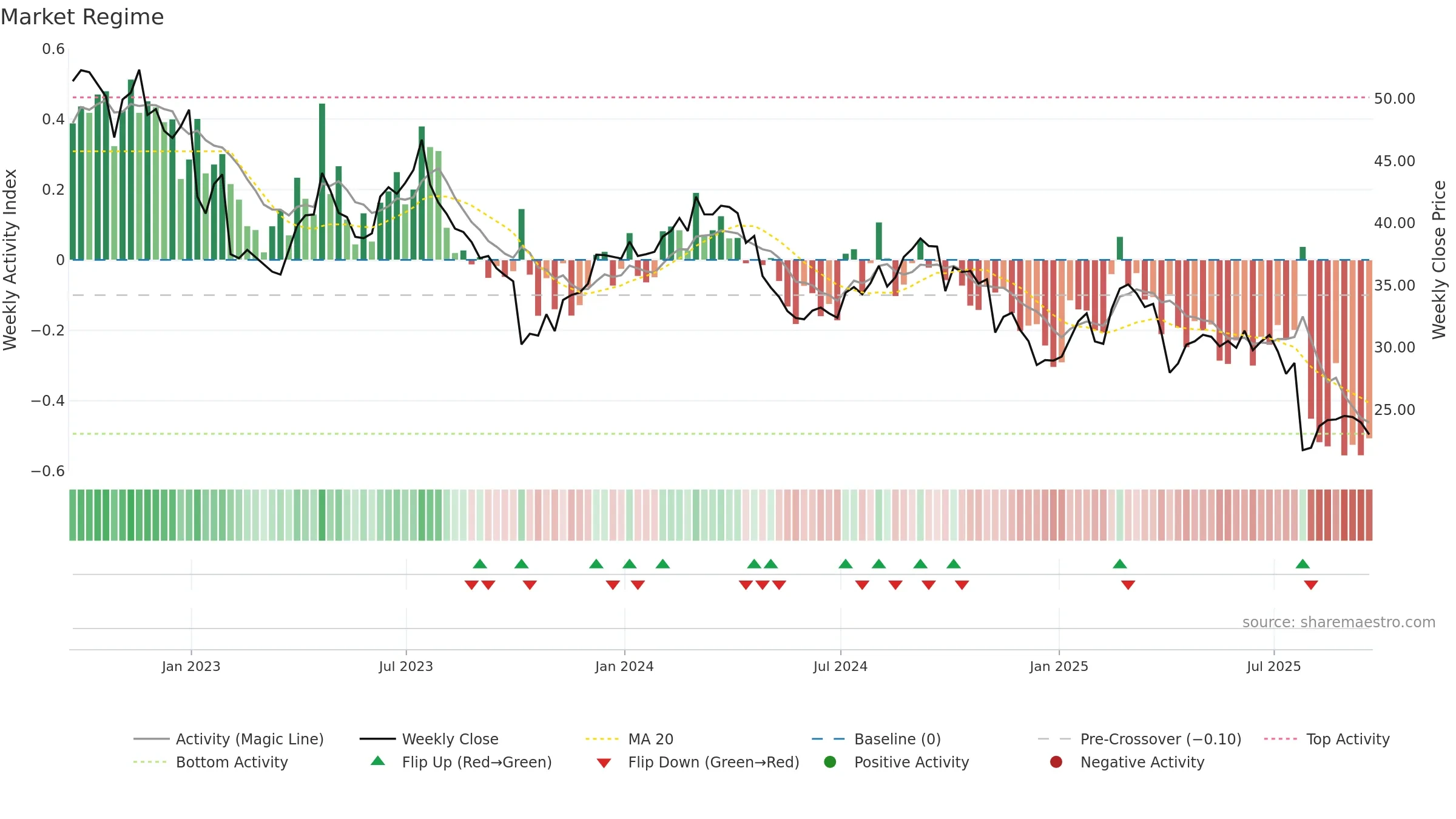Click the last Flip Down marker after Jul 2025
The height and width of the screenshot is (819, 1456).
[1311, 585]
